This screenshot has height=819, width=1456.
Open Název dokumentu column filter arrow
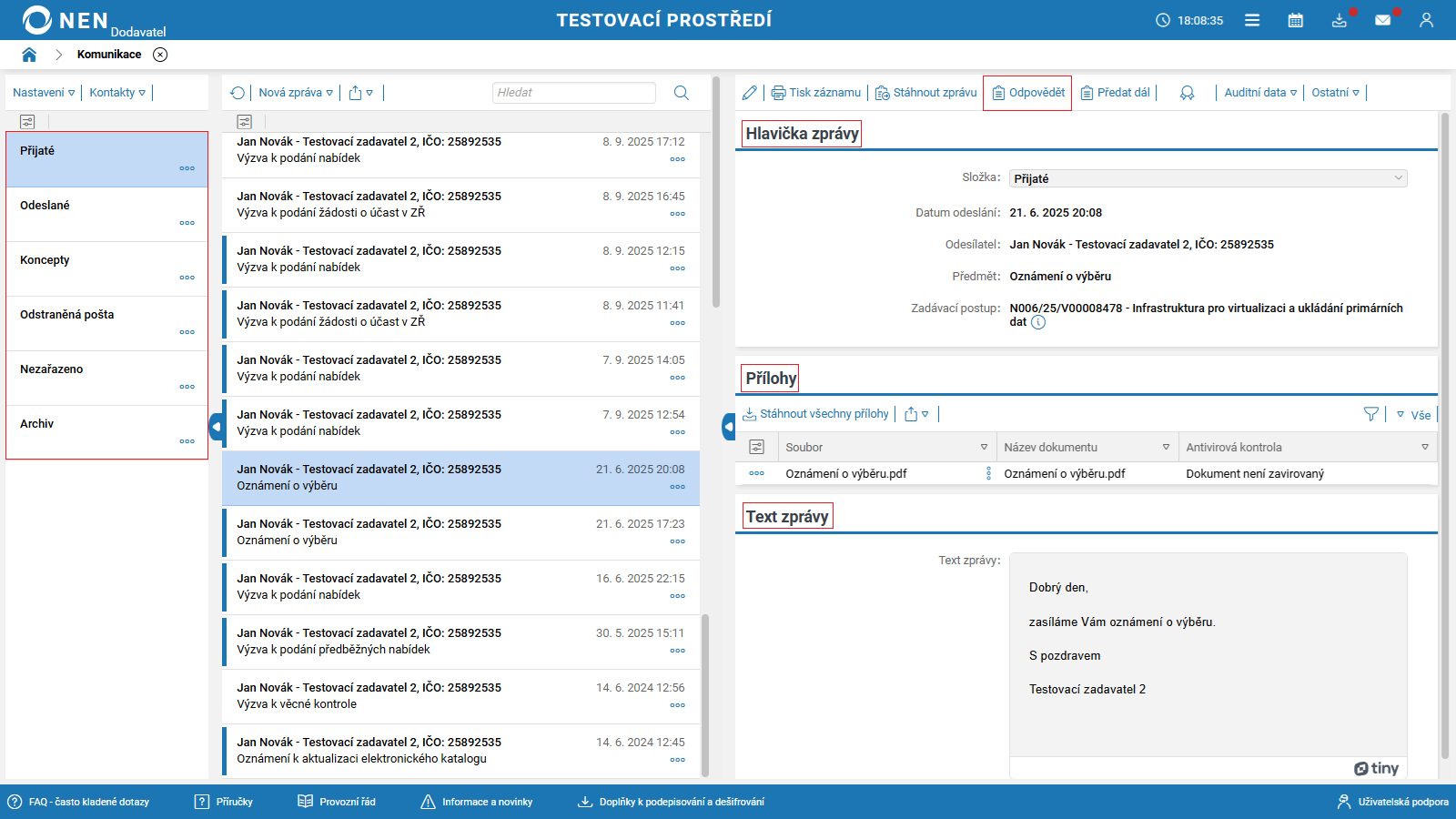(1166, 447)
